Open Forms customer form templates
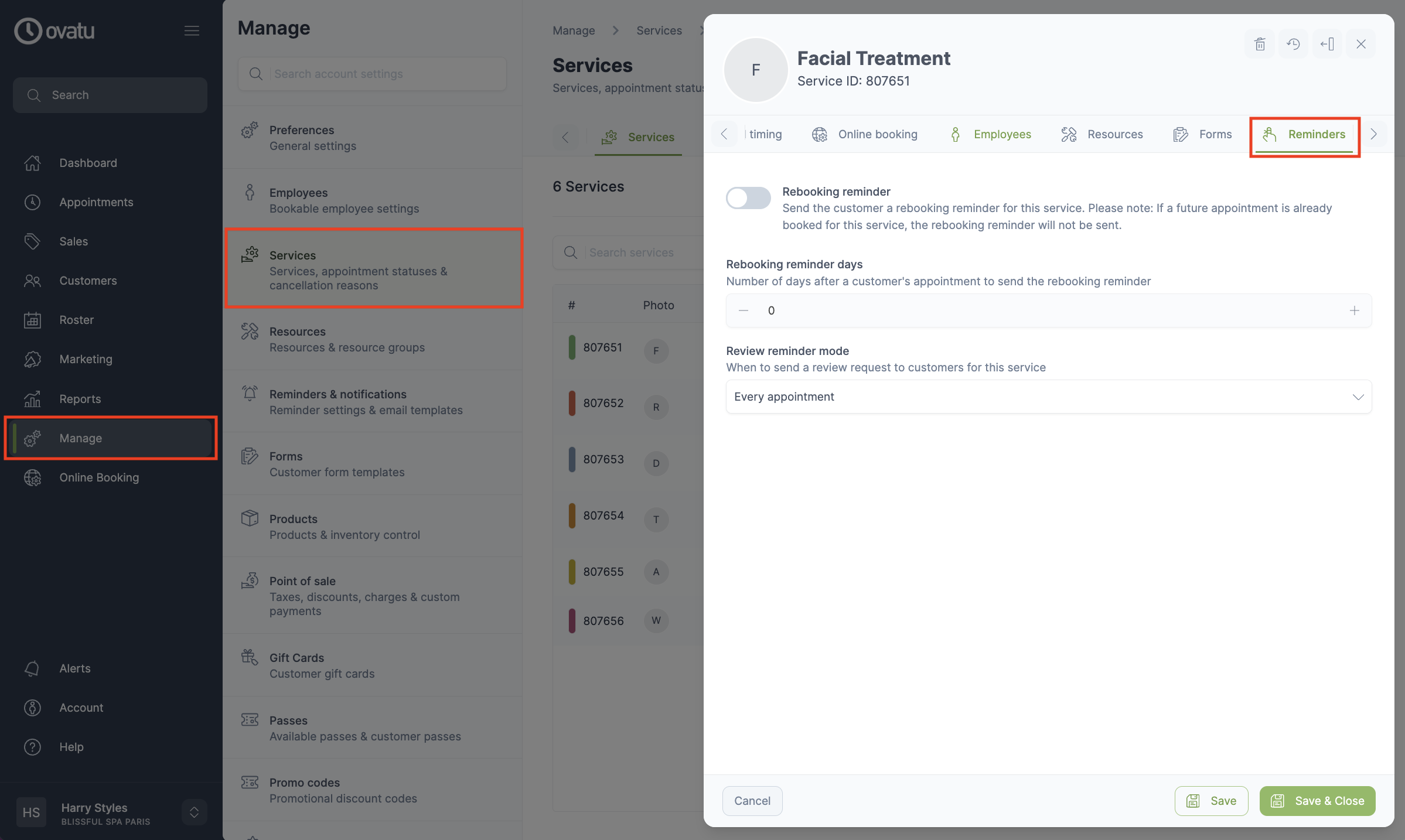Screen dimensions: 1405x840 click(373, 464)
